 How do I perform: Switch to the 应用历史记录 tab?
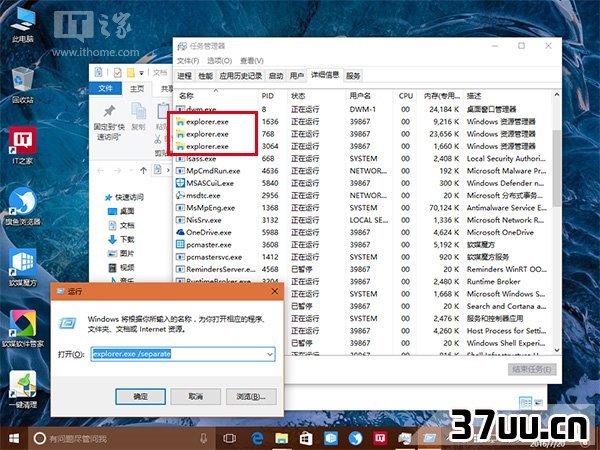241,76
